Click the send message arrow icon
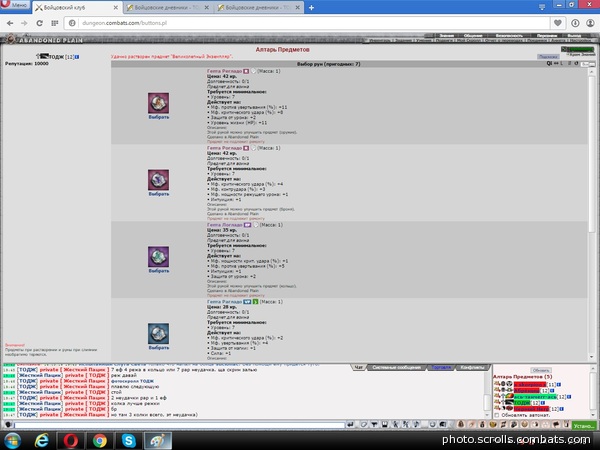The image size is (600, 450). 350,425
